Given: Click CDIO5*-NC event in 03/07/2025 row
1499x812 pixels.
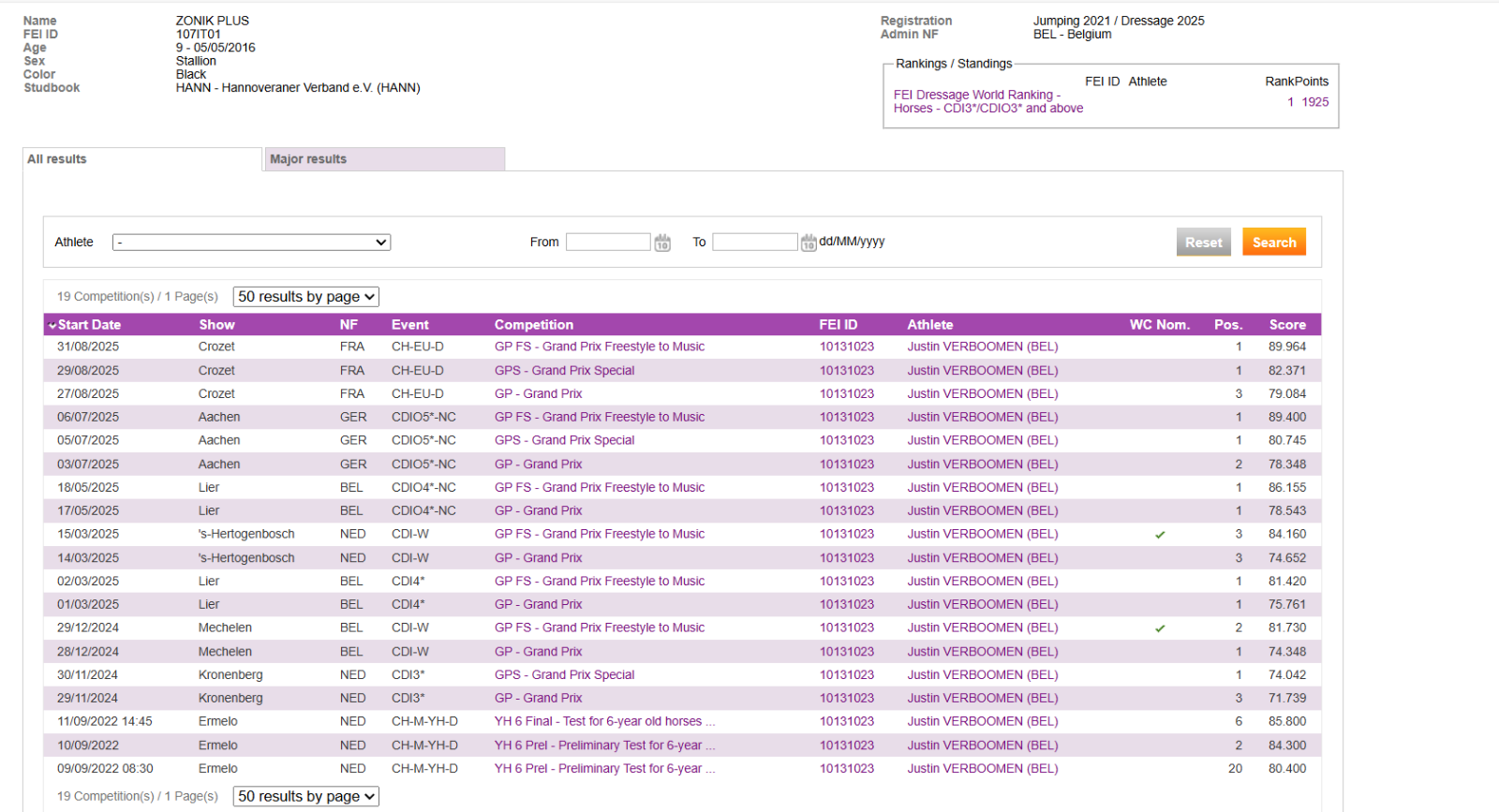Looking at the screenshot, I should pyautogui.click(x=423, y=465).
